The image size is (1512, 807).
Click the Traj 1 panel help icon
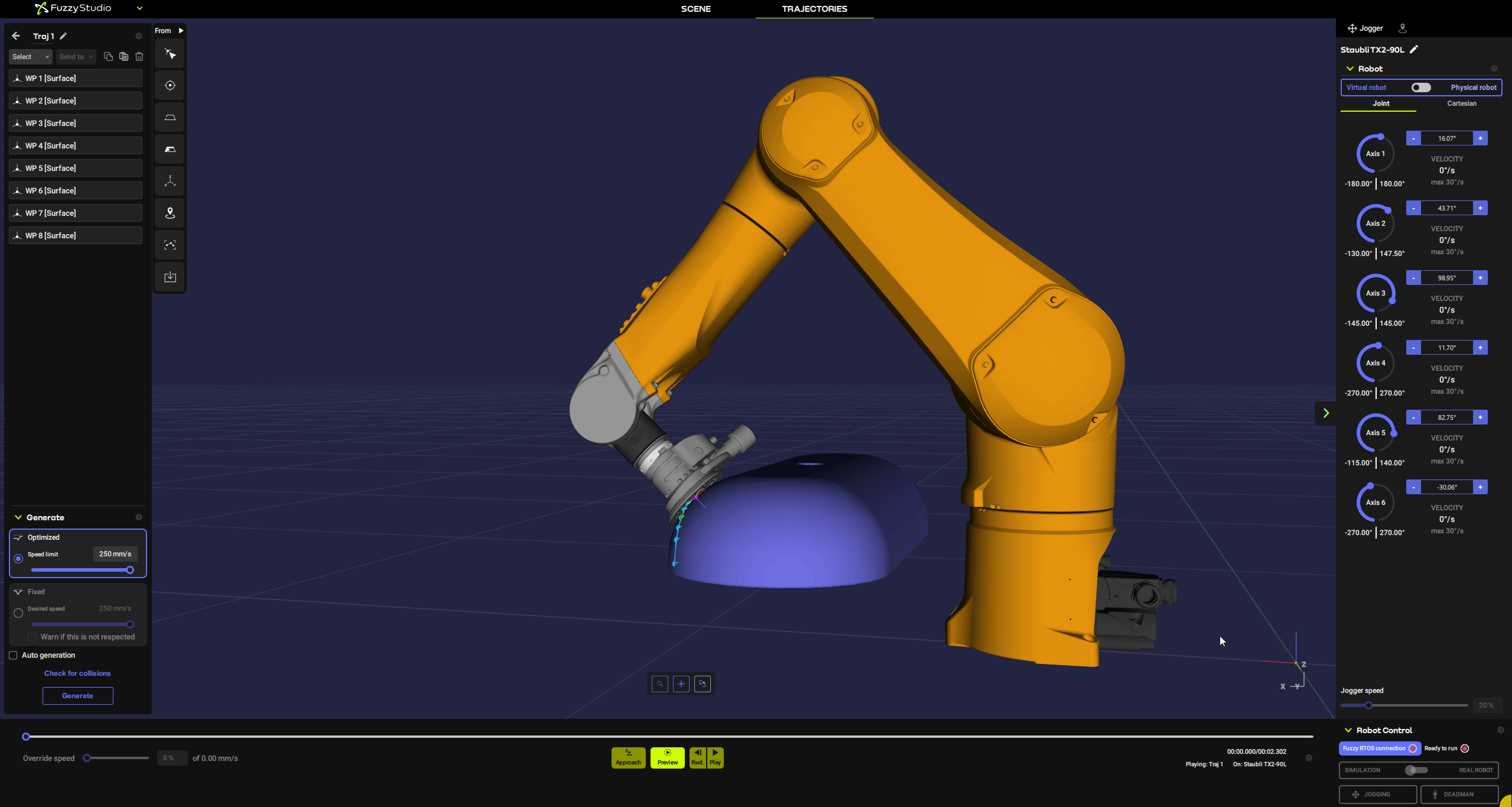[139, 36]
